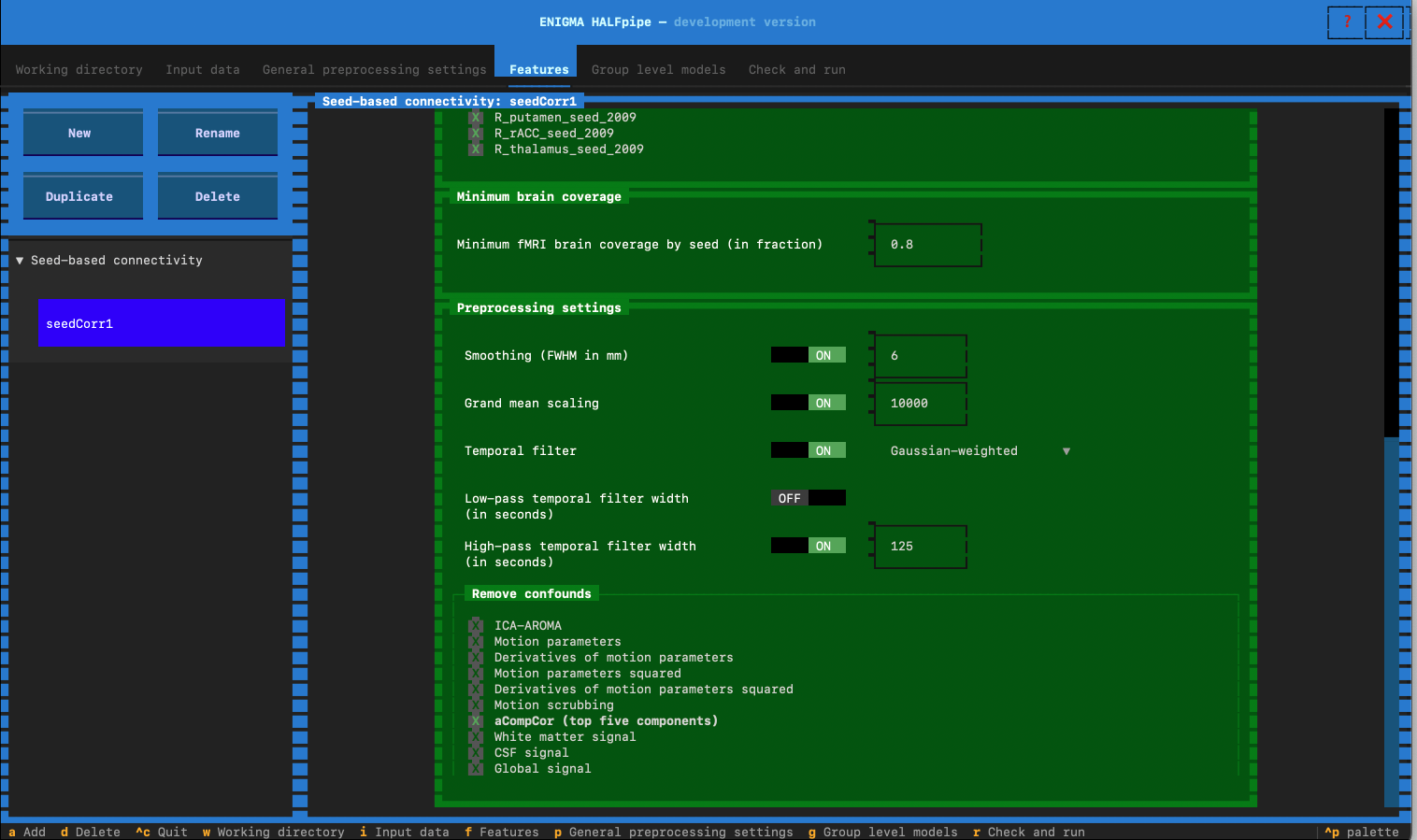Viewport: 1417px width, 840px height.
Task: Edit the high-pass filter width value 125
Action: [x=921, y=547]
